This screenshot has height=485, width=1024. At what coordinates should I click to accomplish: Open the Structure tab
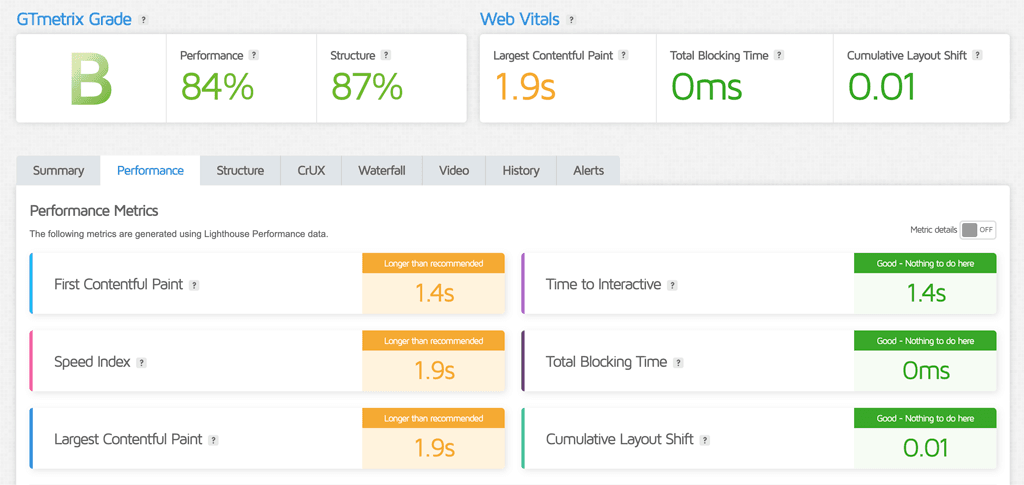240,171
